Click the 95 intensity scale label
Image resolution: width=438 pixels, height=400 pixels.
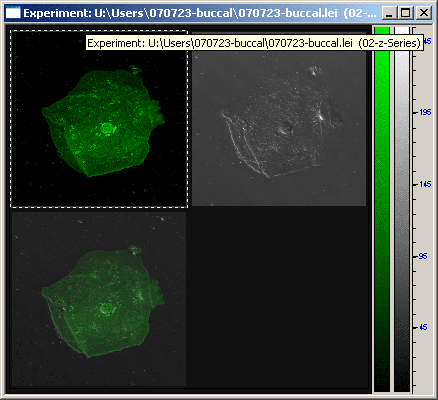coord(423,256)
